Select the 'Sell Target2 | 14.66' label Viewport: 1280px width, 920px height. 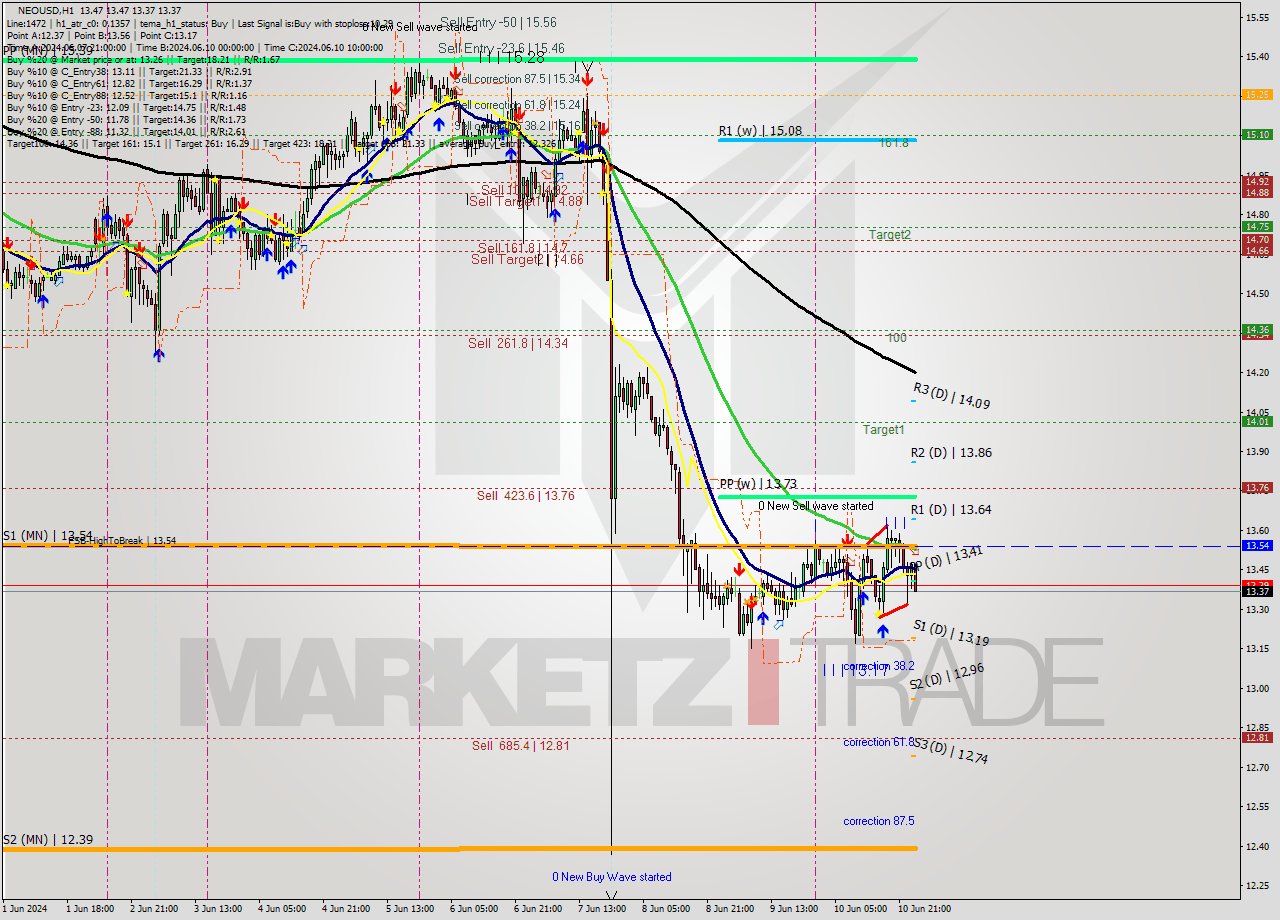click(528, 259)
